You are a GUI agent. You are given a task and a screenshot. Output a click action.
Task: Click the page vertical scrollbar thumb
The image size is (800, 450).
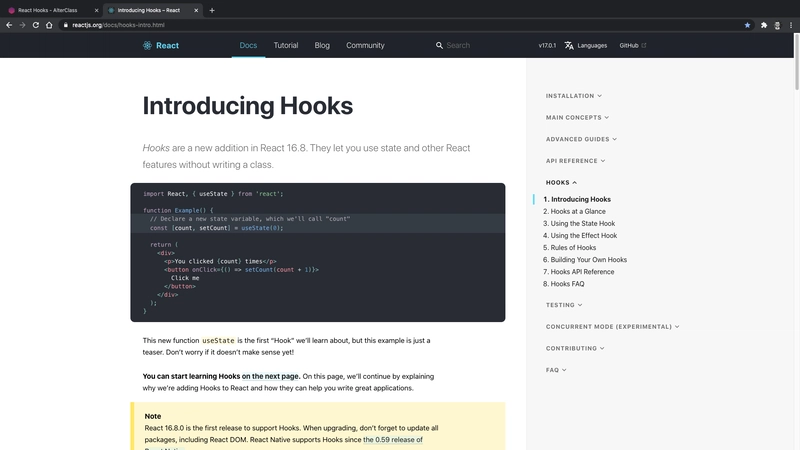coord(796,62)
